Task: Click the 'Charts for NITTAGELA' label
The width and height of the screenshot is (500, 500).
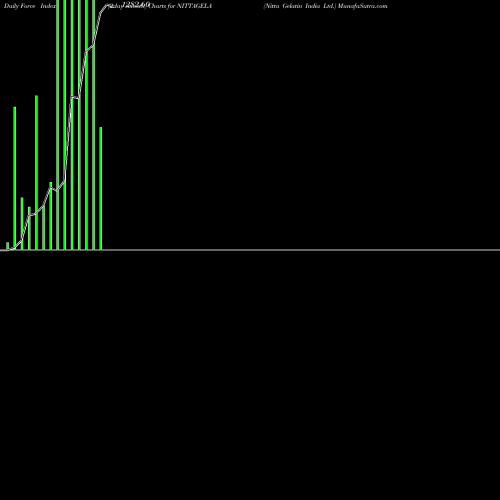Action: pos(180,6)
